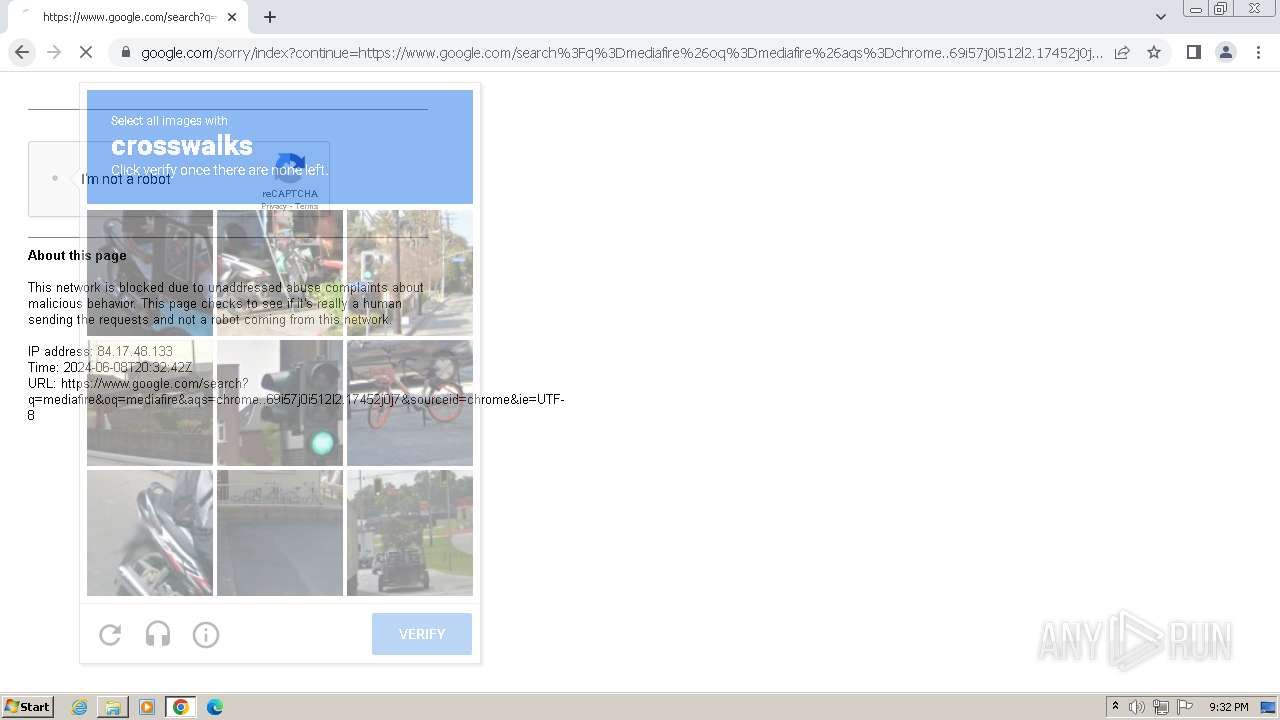Select top-middle captcha tile with motorcycle
Viewport: 1280px width, 720px height.
280,273
